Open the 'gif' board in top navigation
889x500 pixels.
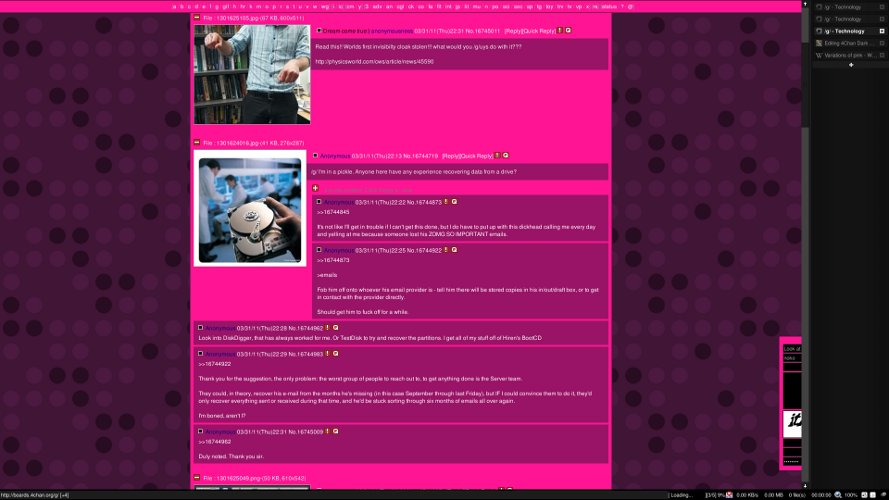226,7
